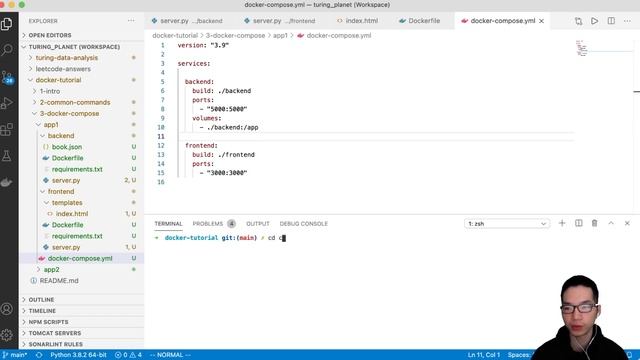This screenshot has height=360, width=640.
Task: Click Python 3.8.2 64-bit interpreter selector
Action: tap(78, 355)
